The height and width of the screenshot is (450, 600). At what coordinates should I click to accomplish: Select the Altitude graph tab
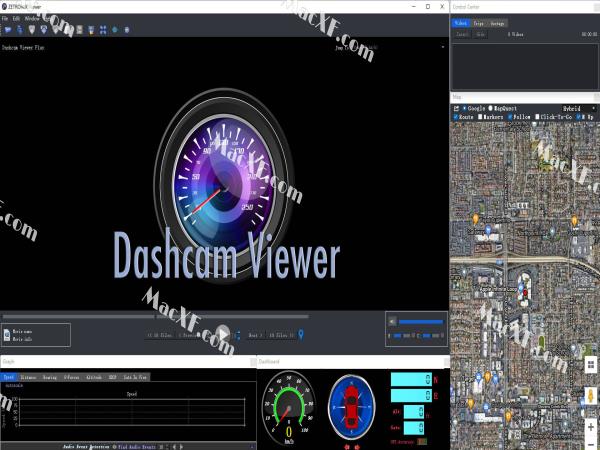click(94, 377)
